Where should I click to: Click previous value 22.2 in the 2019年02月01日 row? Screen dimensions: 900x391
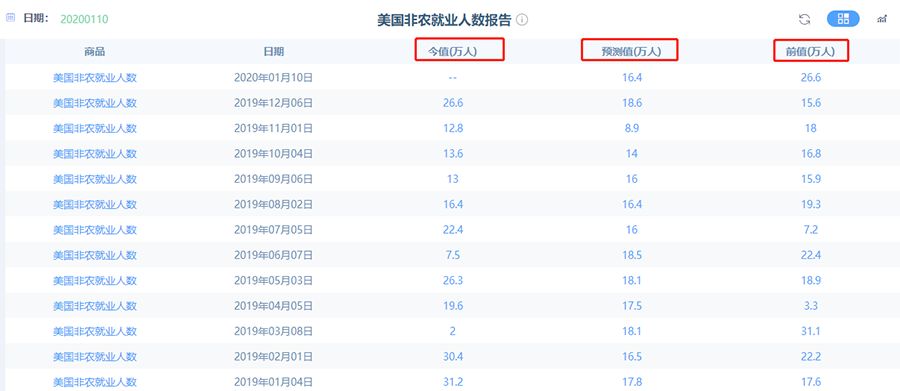click(810, 356)
